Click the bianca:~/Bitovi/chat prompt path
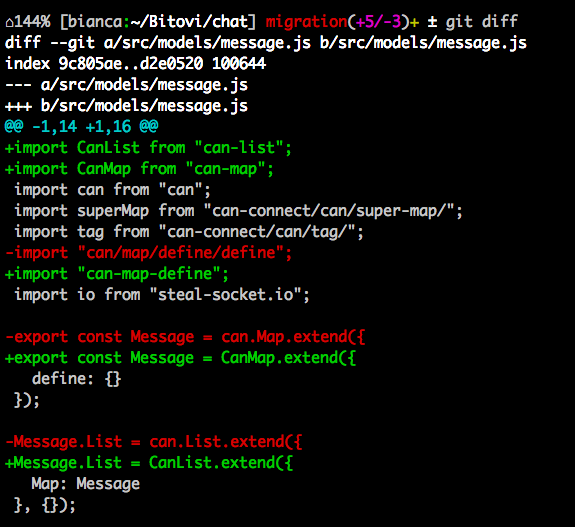 [158, 22]
